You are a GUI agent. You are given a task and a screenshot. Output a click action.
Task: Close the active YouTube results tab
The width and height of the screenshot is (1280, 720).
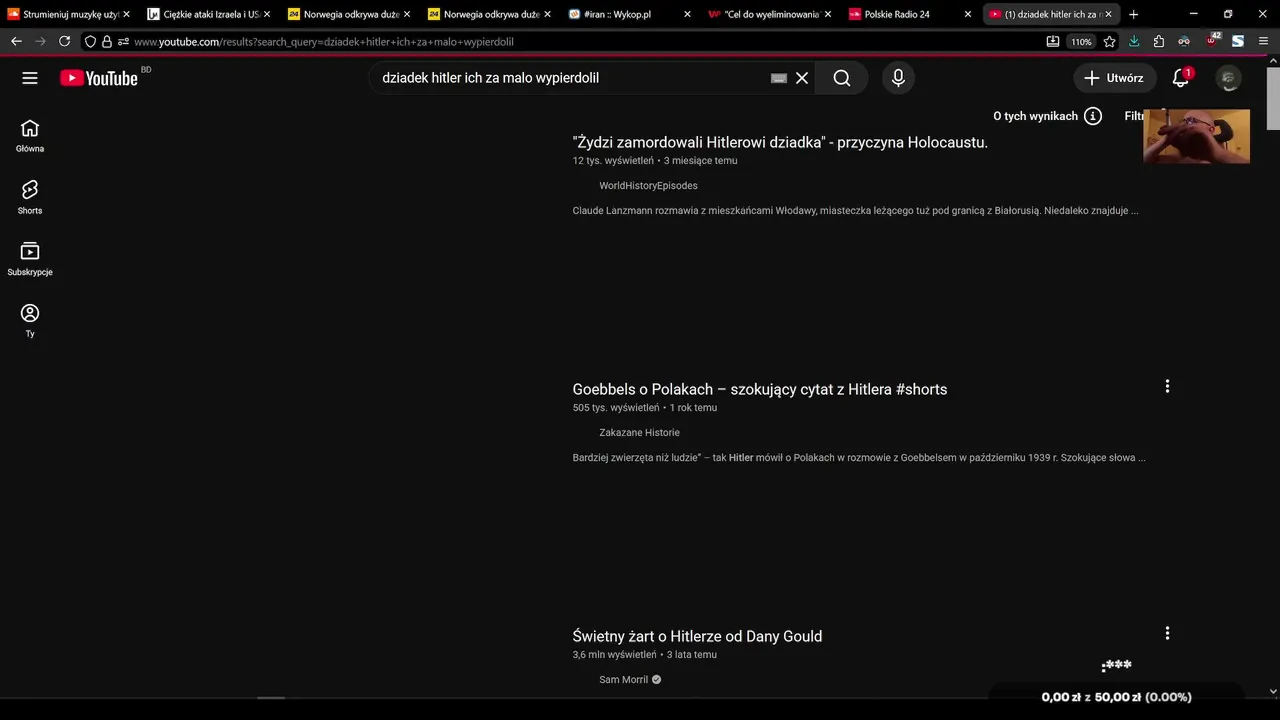[1108, 14]
